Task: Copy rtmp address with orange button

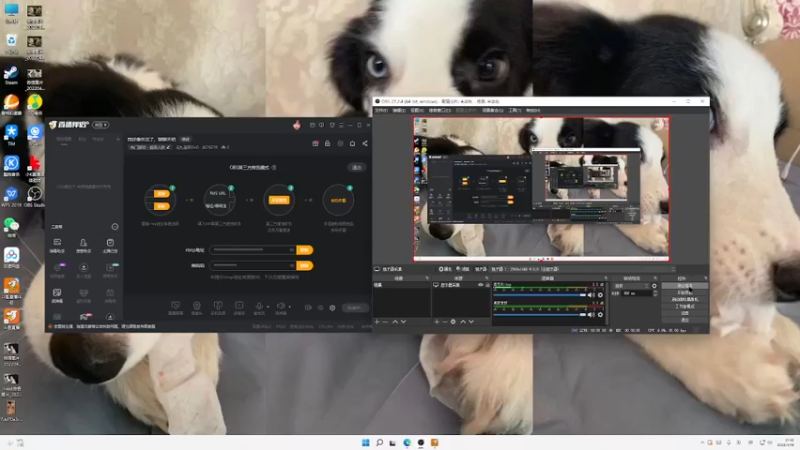Action: tap(305, 250)
